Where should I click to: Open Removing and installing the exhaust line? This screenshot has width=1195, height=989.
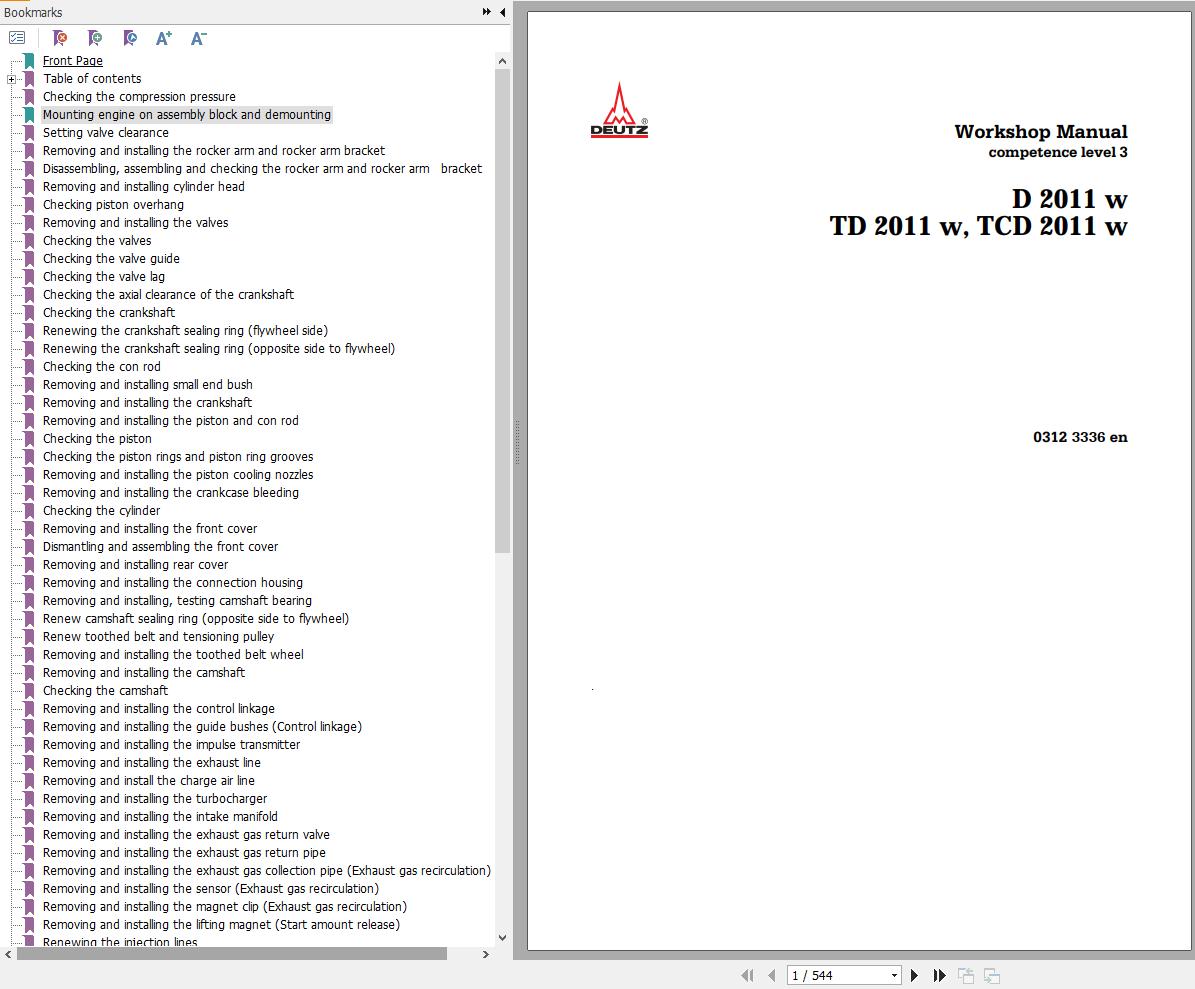152,763
